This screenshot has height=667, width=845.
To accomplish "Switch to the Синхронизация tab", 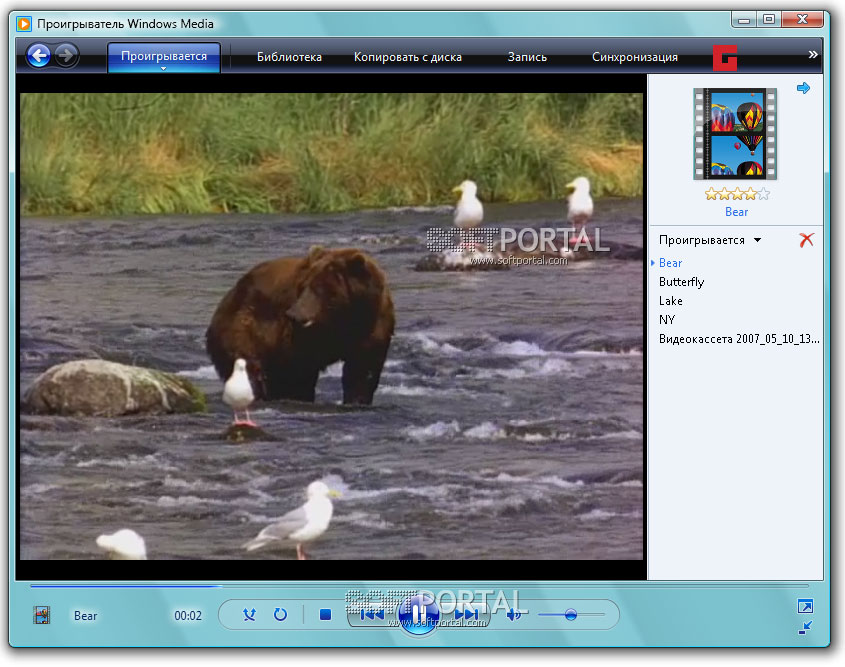I will [634, 57].
